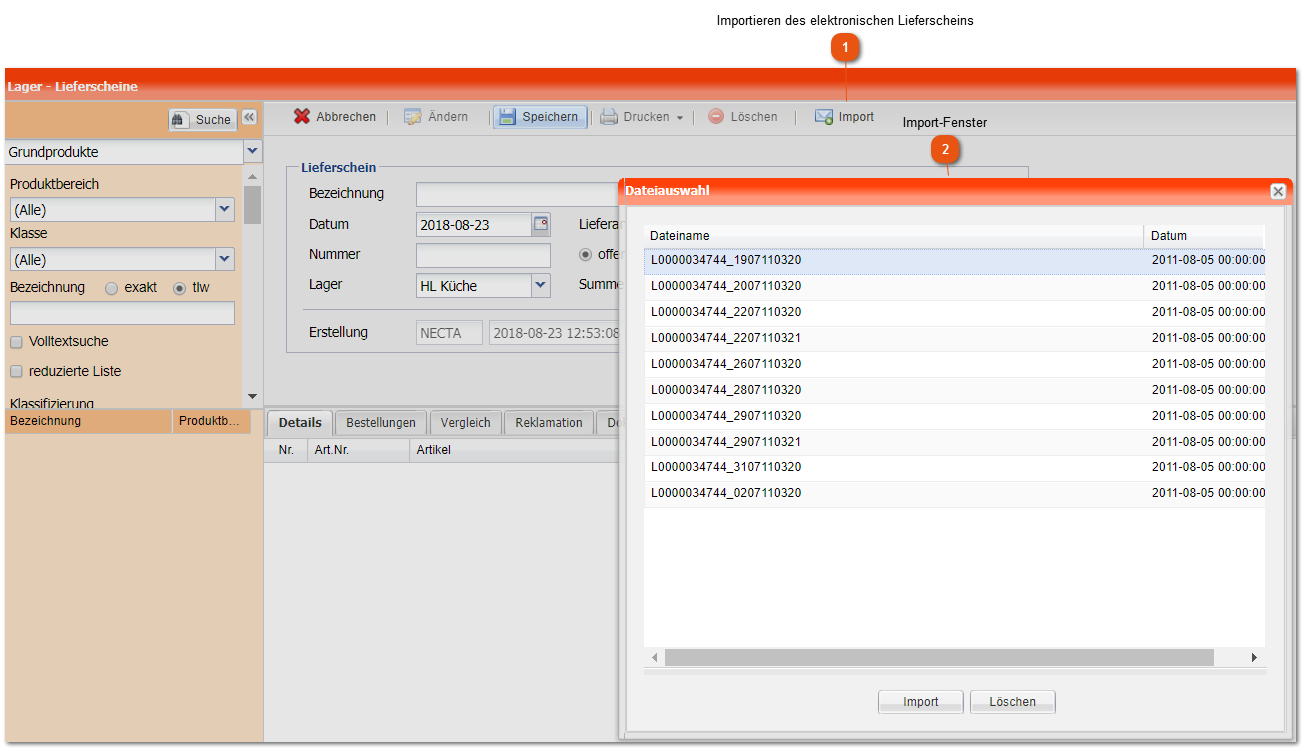Click the Produktb... column header
Viewport: 1305px width, 751px height.
pyautogui.click(x=211, y=421)
